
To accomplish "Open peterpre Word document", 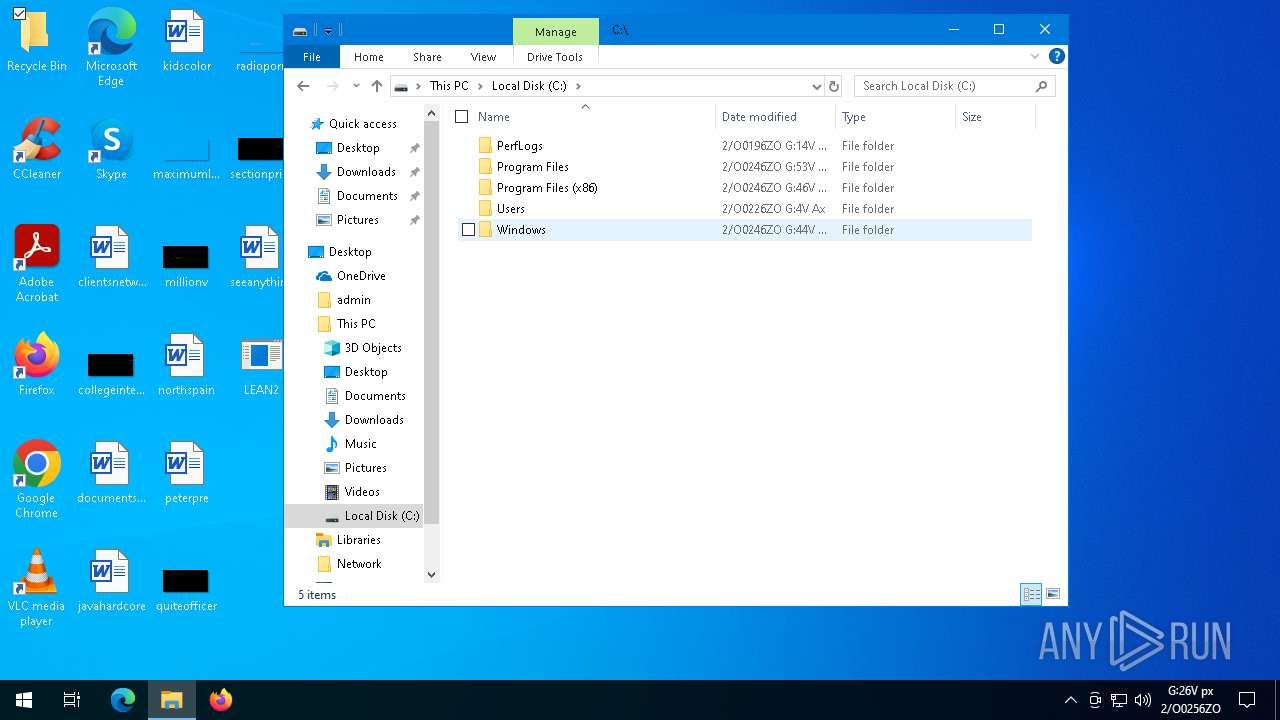I will tap(186, 474).
